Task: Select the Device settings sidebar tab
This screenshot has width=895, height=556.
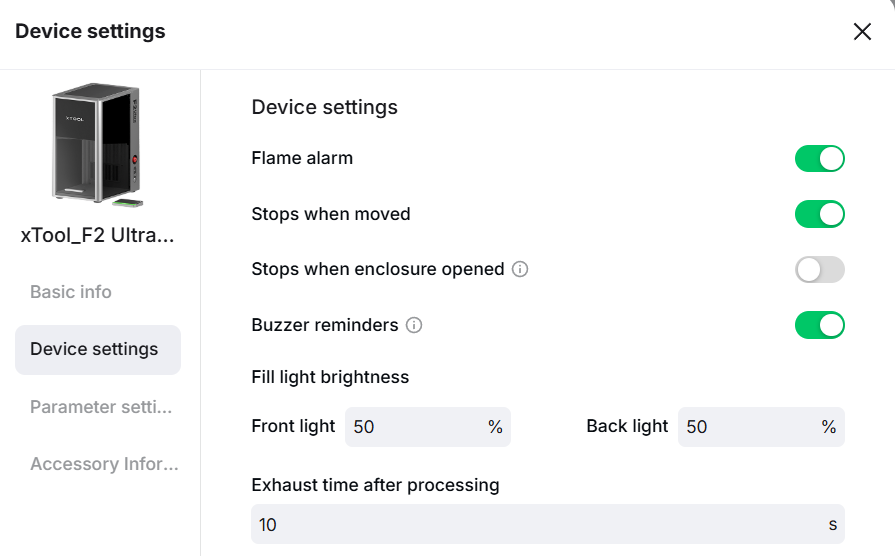Action: (x=97, y=350)
